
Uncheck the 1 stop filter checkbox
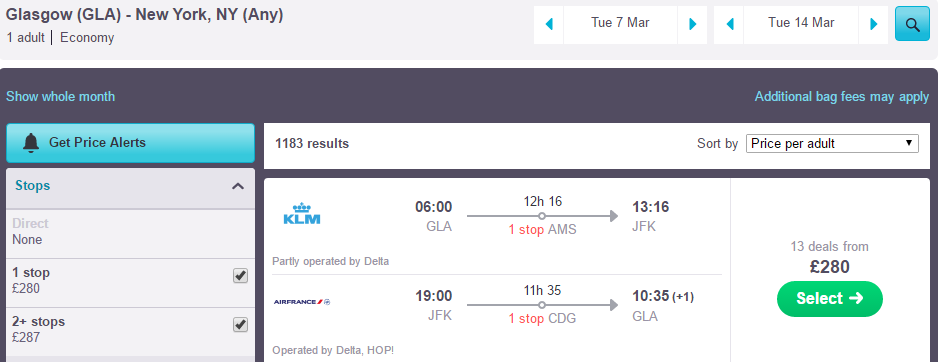(240, 276)
